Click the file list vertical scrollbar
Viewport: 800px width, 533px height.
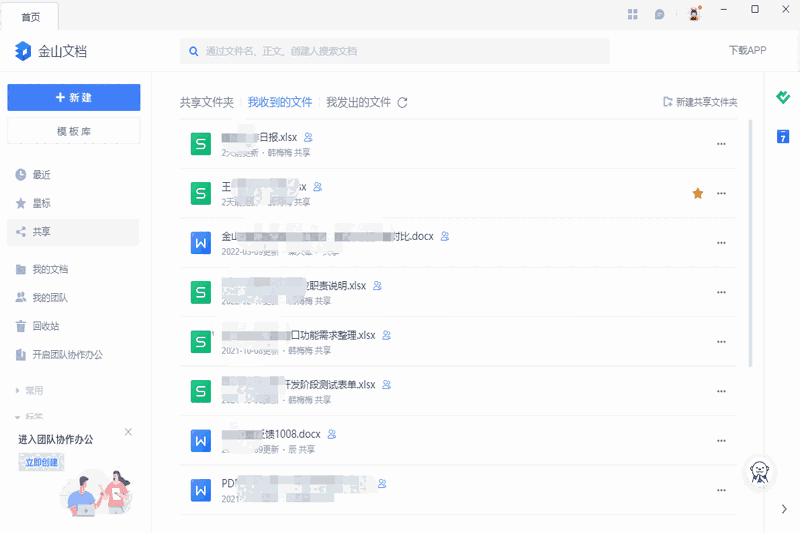coord(750,243)
